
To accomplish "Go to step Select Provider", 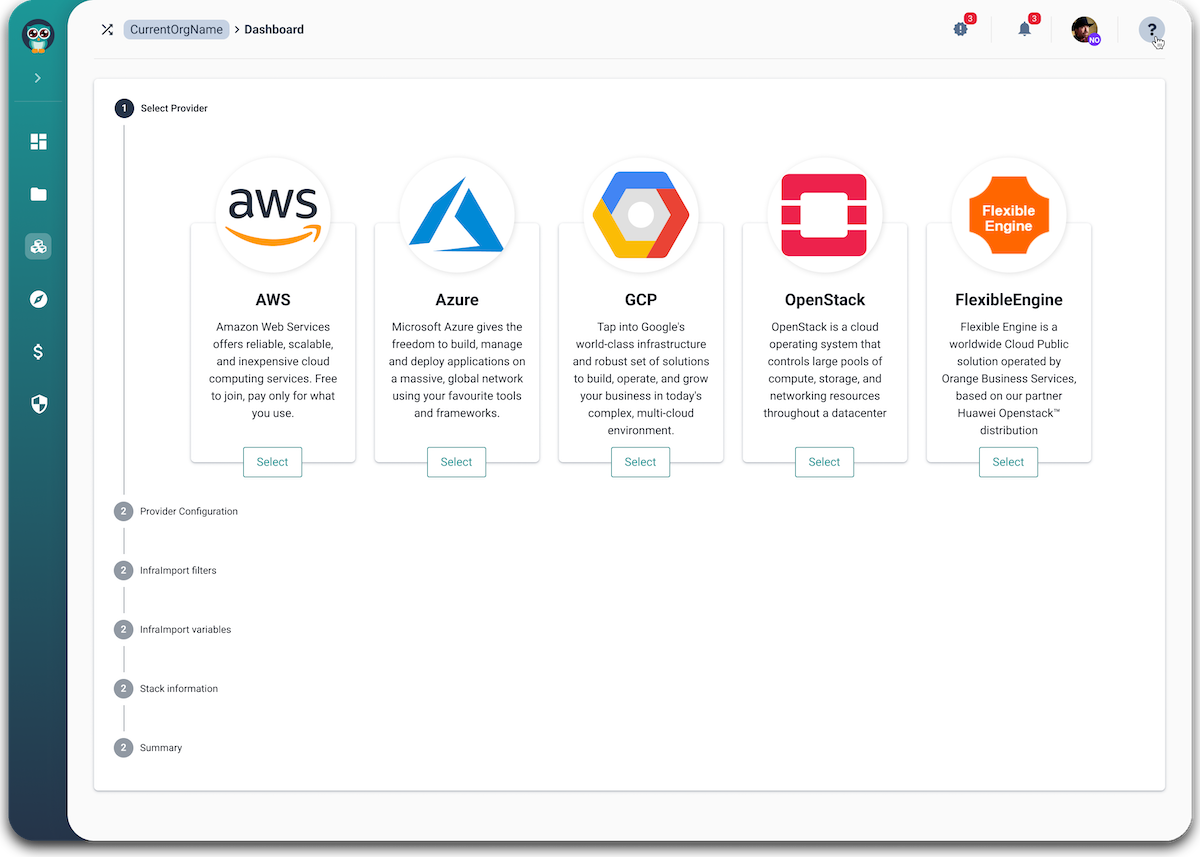I will [x=162, y=108].
